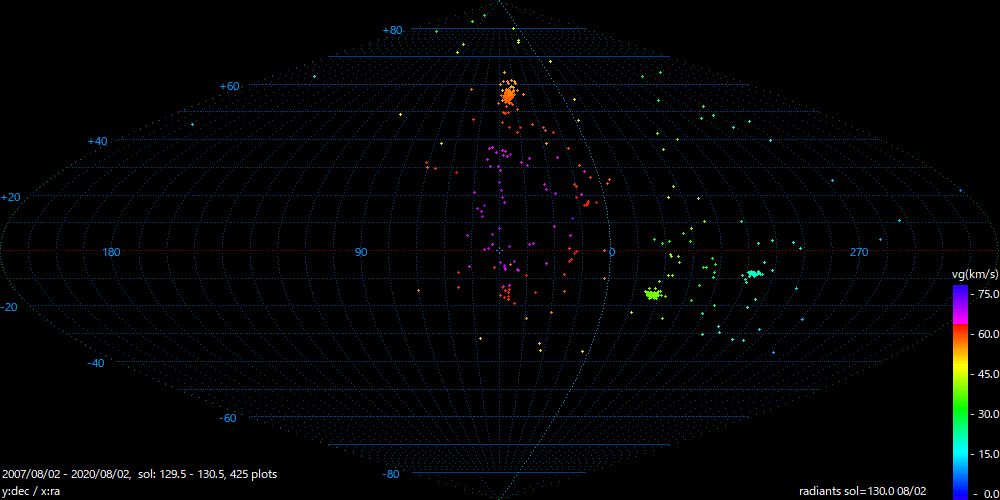Click the small red cluster below the equator
The height and width of the screenshot is (500, 1000).
click(505, 293)
